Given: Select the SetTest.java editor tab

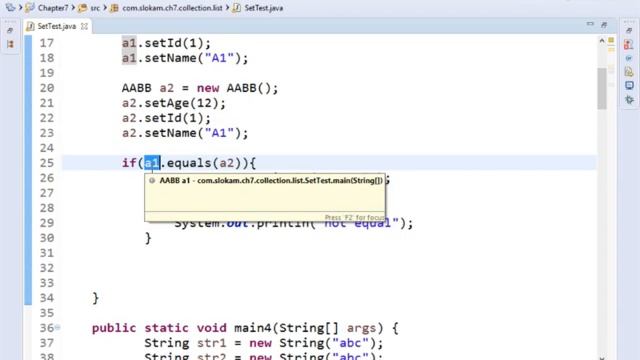Looking at the screenshot, I should [57, 26].
